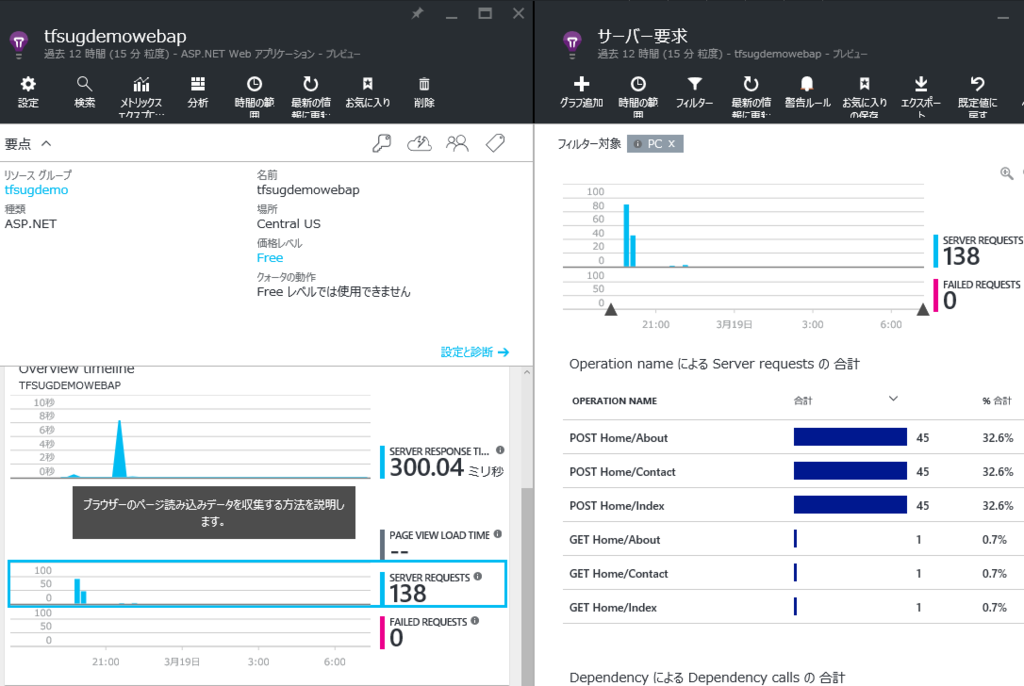Show info for Server Response Time

(500, 450)
